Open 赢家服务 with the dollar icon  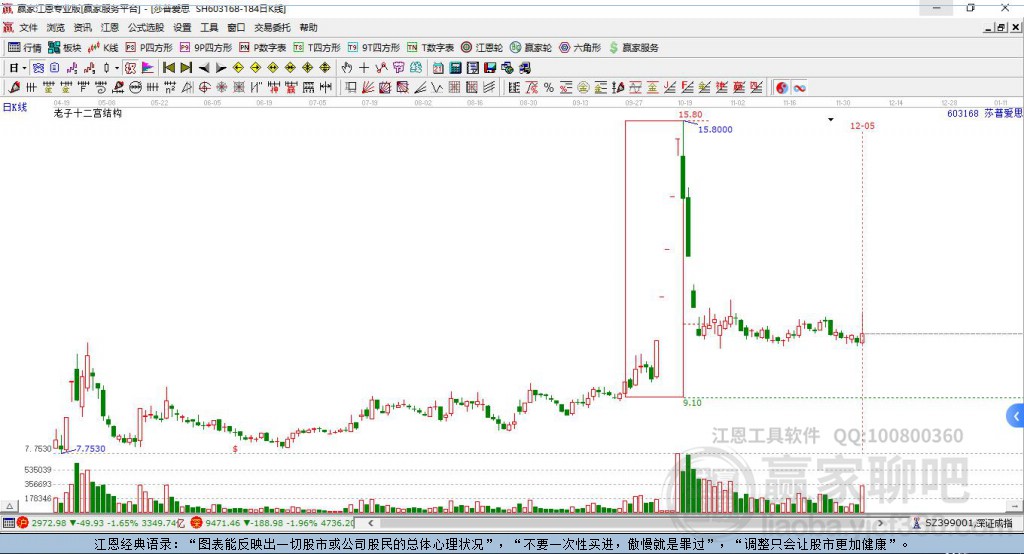pos(633,48)
